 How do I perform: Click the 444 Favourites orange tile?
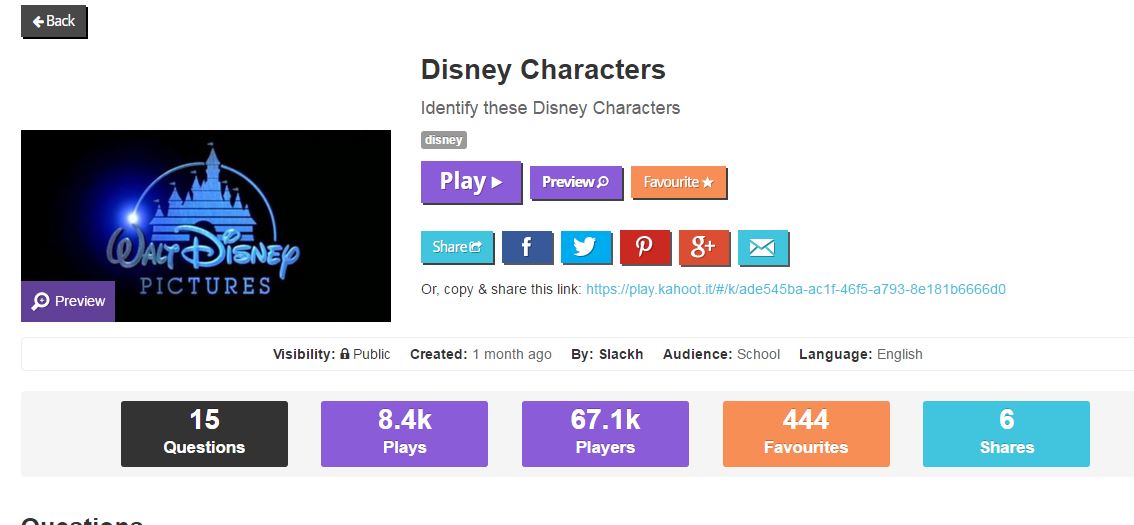tap(806, 434)
